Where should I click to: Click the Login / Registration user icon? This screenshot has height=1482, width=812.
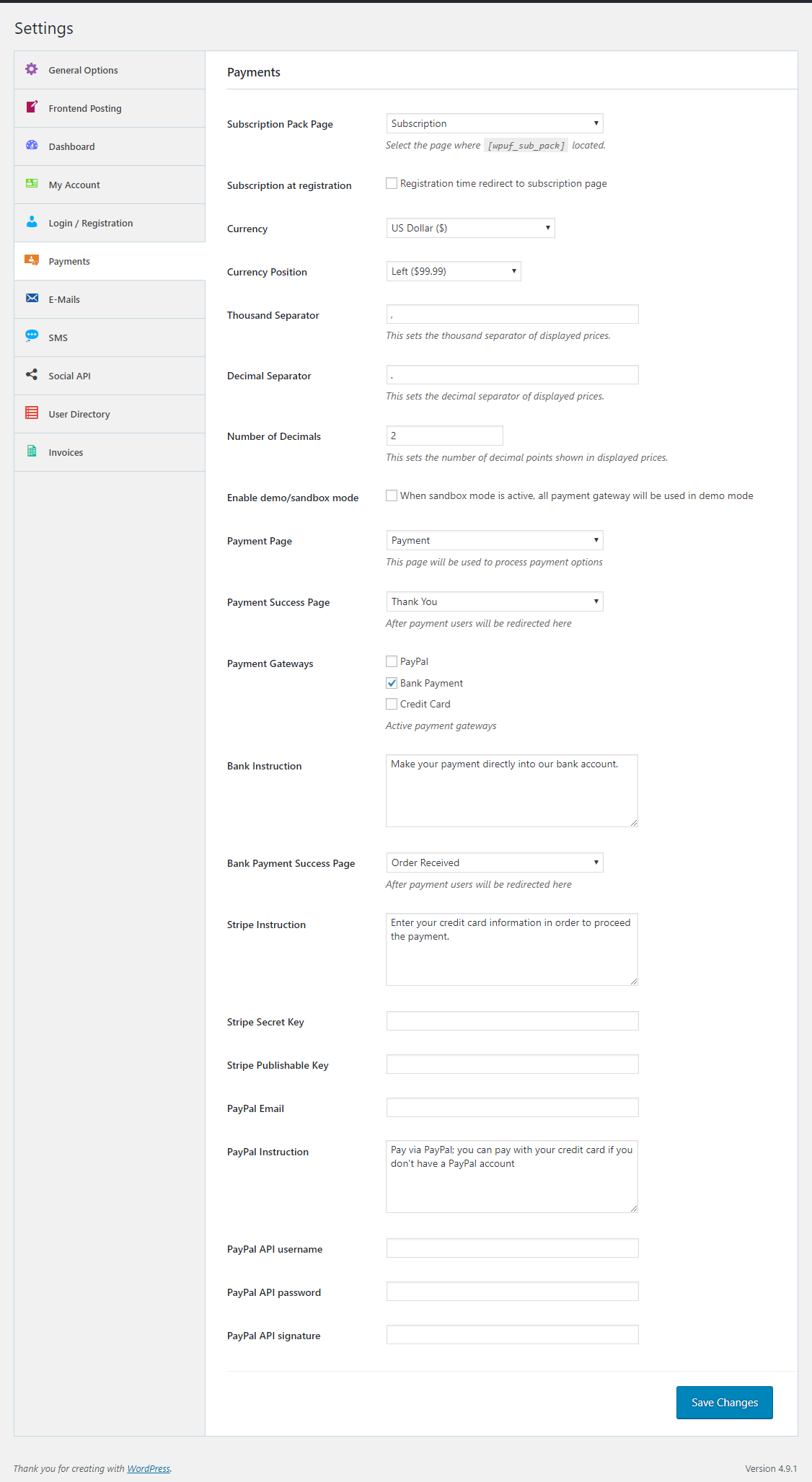pyautogui.click(x=32, y=222)
